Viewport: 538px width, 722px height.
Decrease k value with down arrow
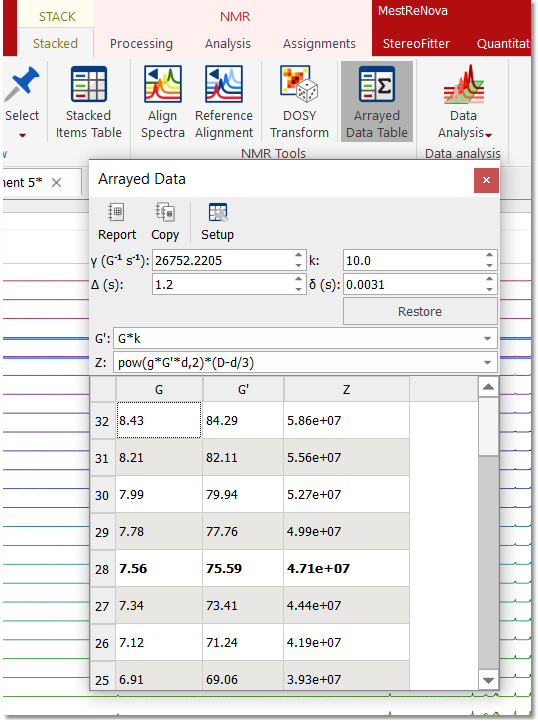(x=489, y=266)
